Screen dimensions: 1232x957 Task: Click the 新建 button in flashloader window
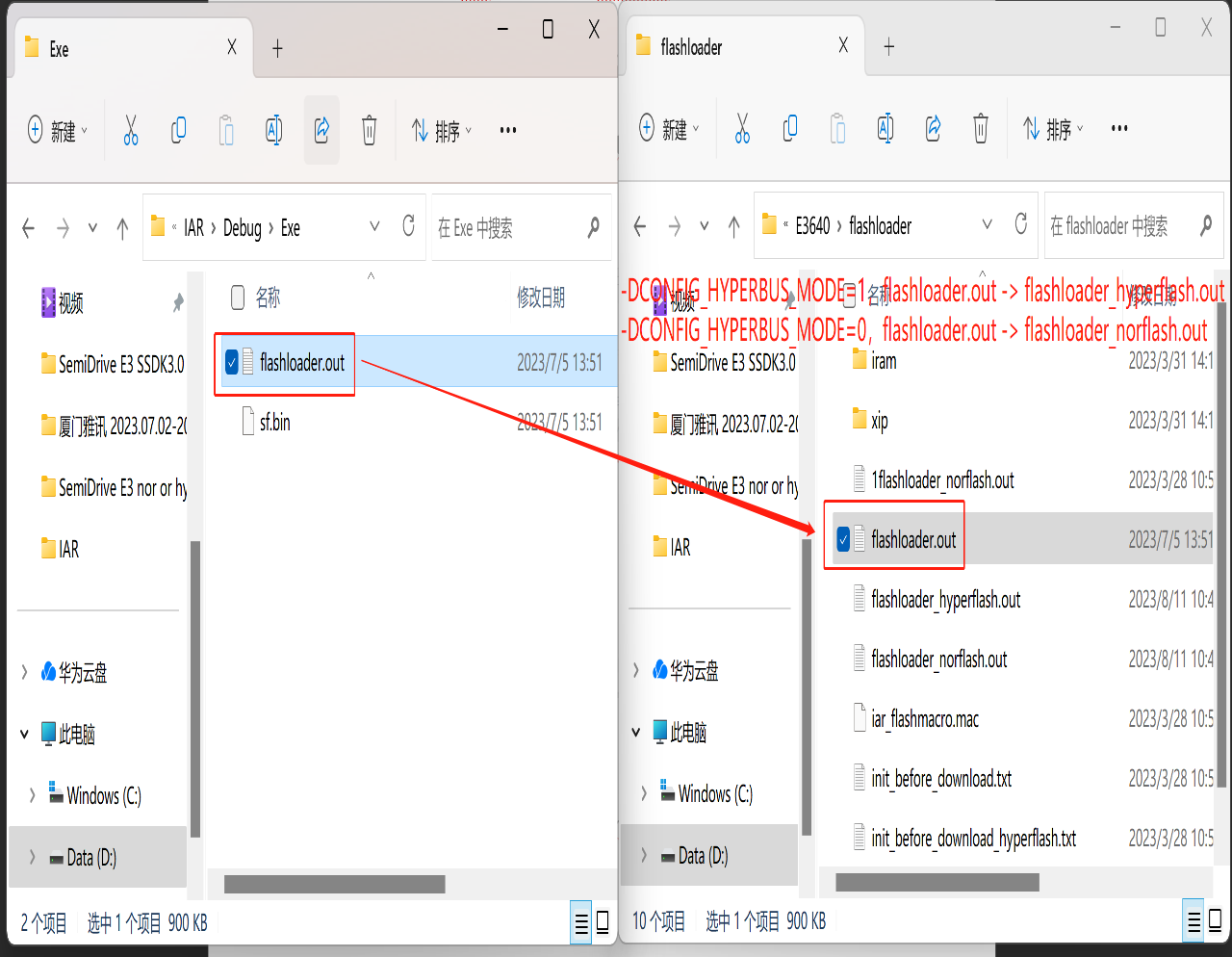pos(670,128)
